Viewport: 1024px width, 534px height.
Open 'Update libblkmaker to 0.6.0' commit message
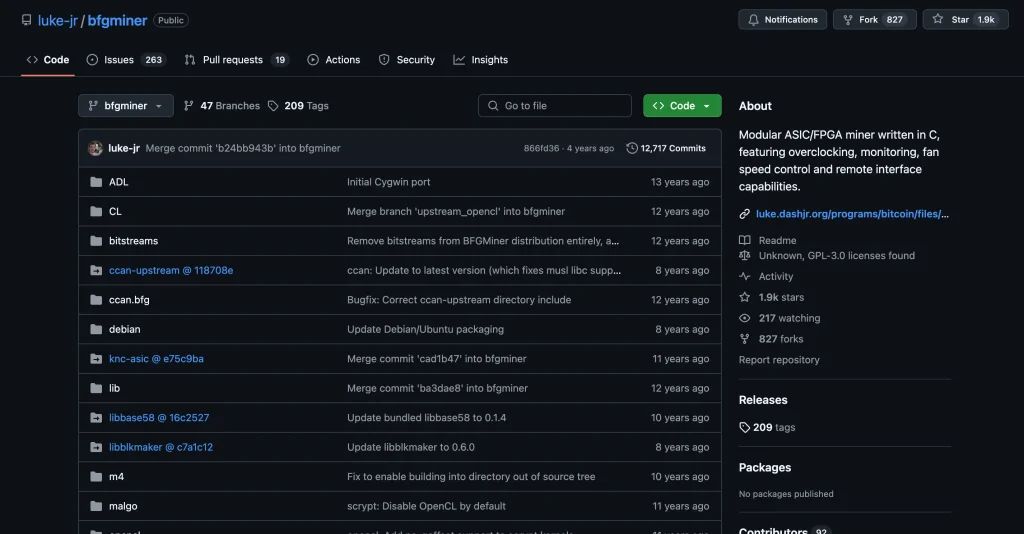(411, 447)
